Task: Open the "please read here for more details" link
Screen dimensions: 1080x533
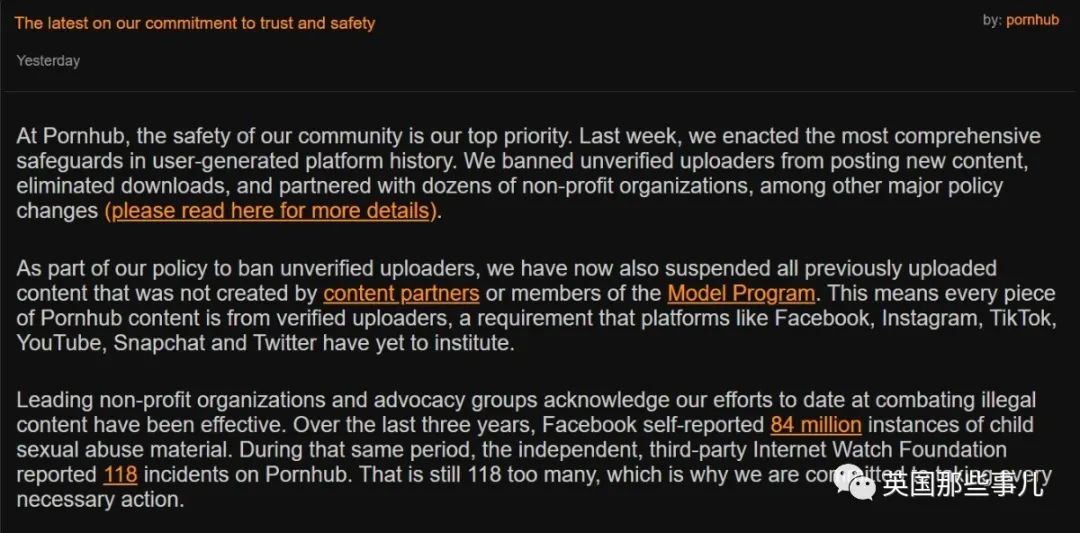Action: [x=271, y=211]
